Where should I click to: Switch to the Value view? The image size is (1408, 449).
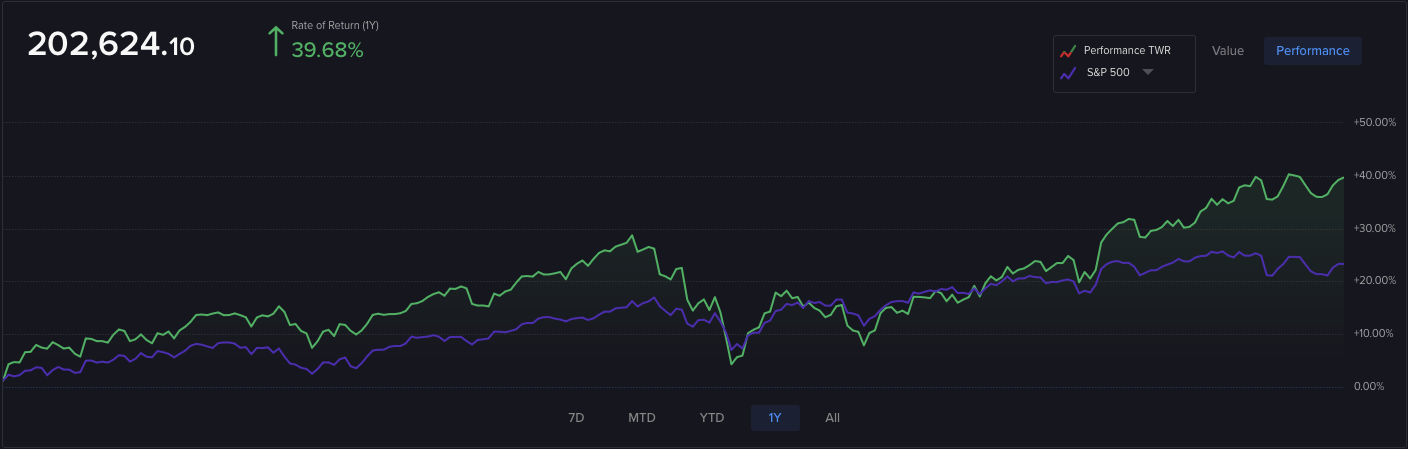pyautogui.click(x=1227, y=51)
